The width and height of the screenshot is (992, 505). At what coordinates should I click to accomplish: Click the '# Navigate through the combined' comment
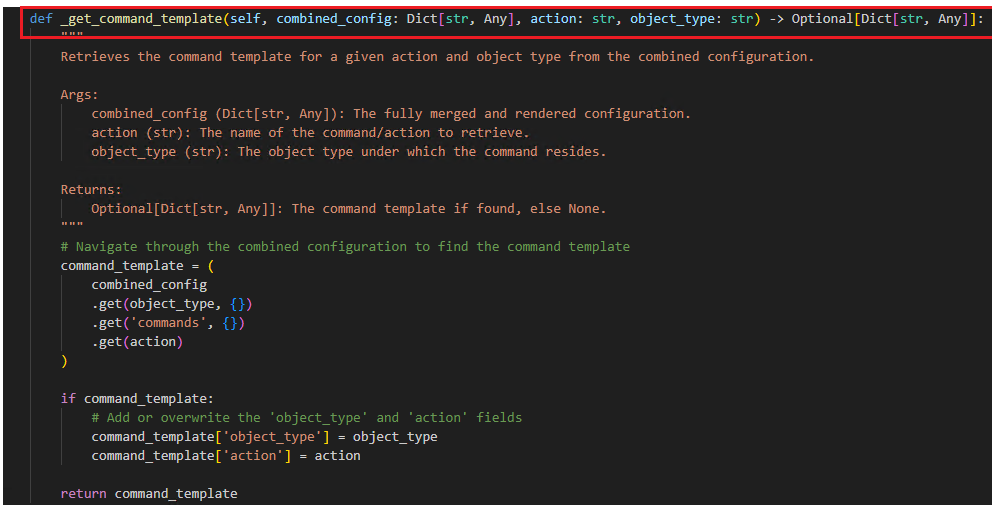345,247
